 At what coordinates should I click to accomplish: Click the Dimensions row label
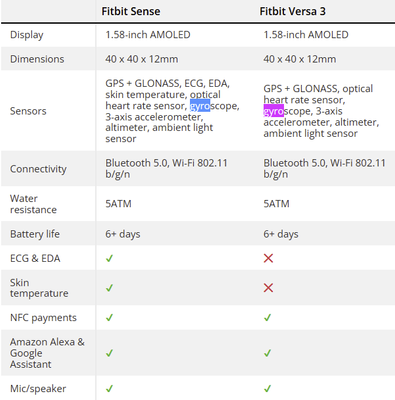coord(37,59)
